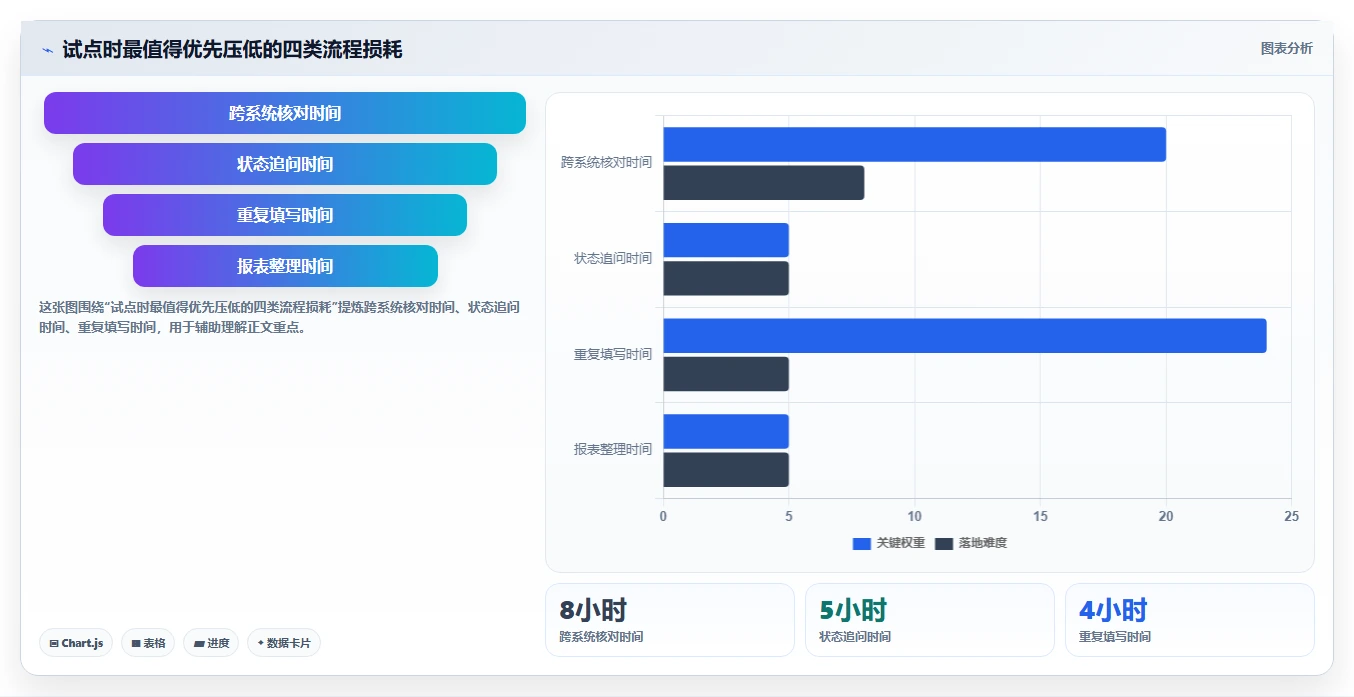Click the blue bar for 跨系统核对时间
1354x697 pixels.
point(914,144)
